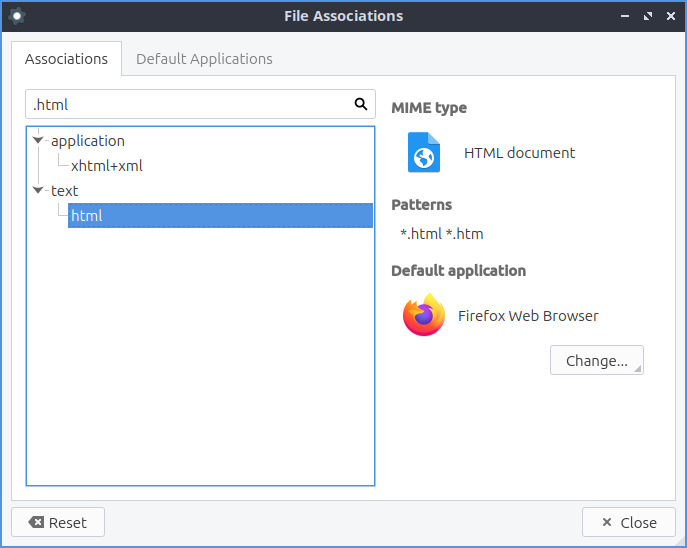Click the magnifier icon in the search field
The width and height of the screenshot is (687, 548).
361,104
